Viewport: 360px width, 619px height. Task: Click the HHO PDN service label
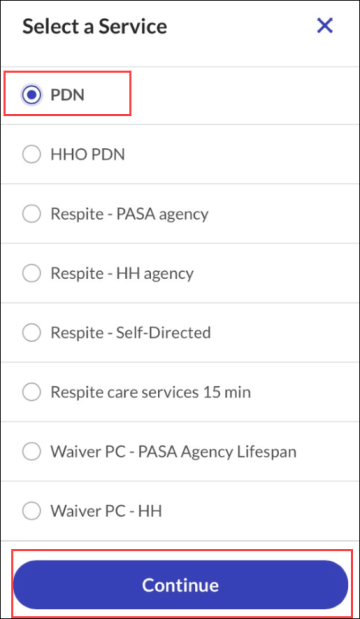tap(88, 154)
